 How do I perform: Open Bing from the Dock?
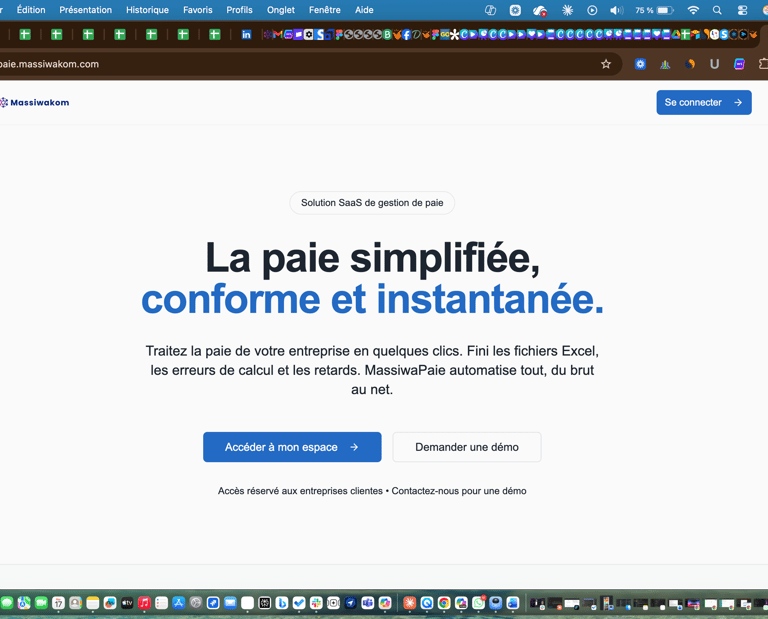tap(282, 603)
